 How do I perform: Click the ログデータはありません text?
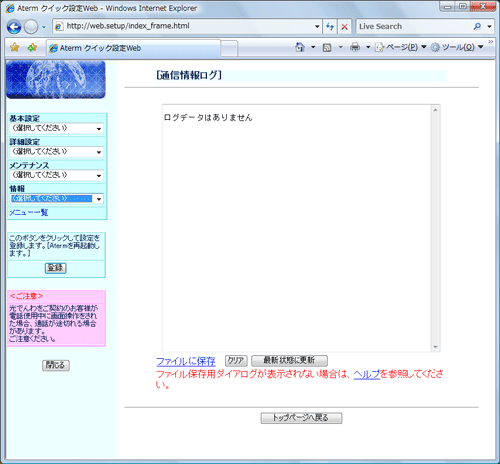208,117
